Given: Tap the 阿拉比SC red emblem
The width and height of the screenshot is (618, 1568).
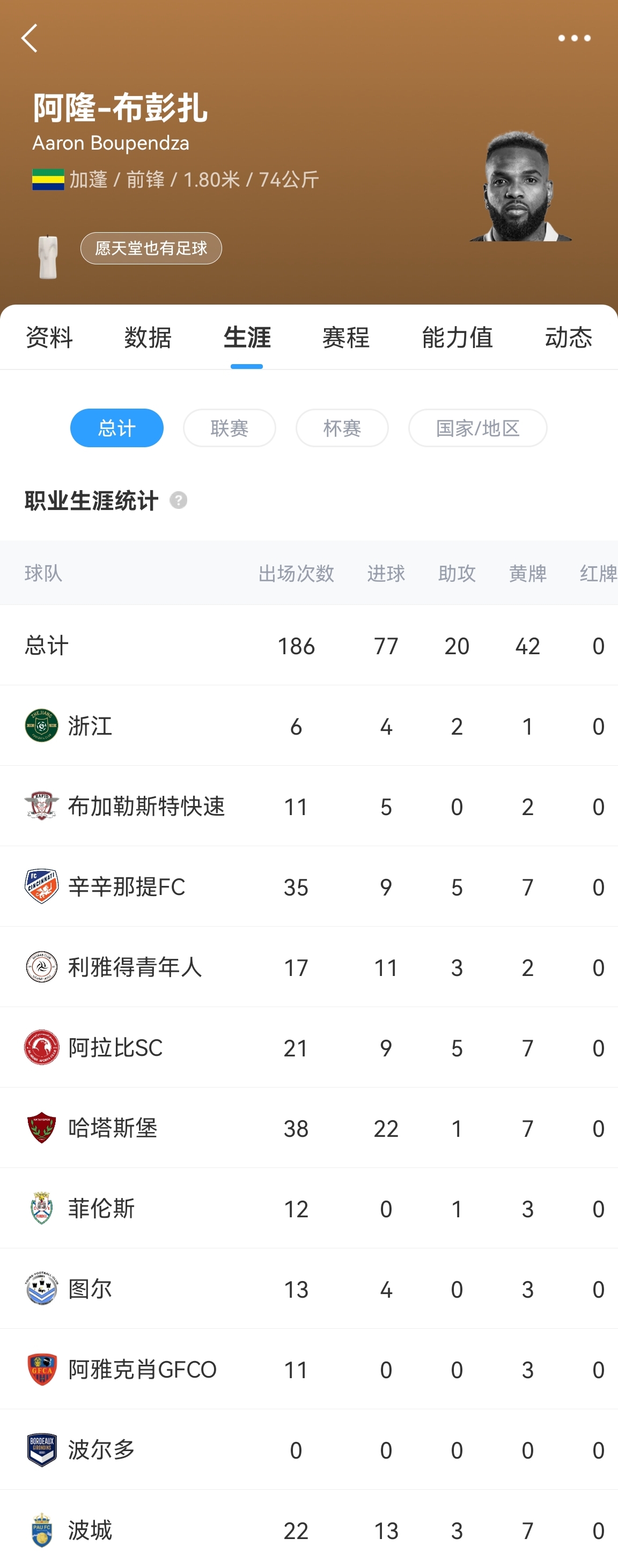Looking at the screenshot, I should click(41, 1047).
